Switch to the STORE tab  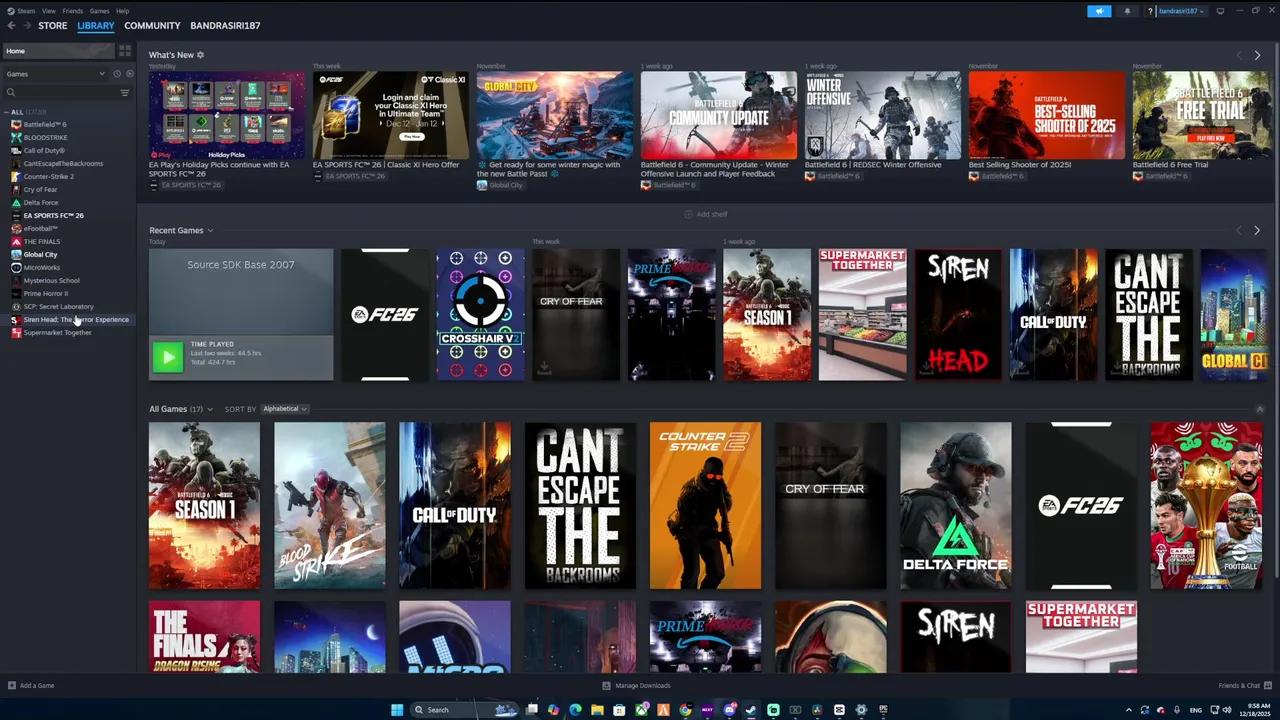52,26
